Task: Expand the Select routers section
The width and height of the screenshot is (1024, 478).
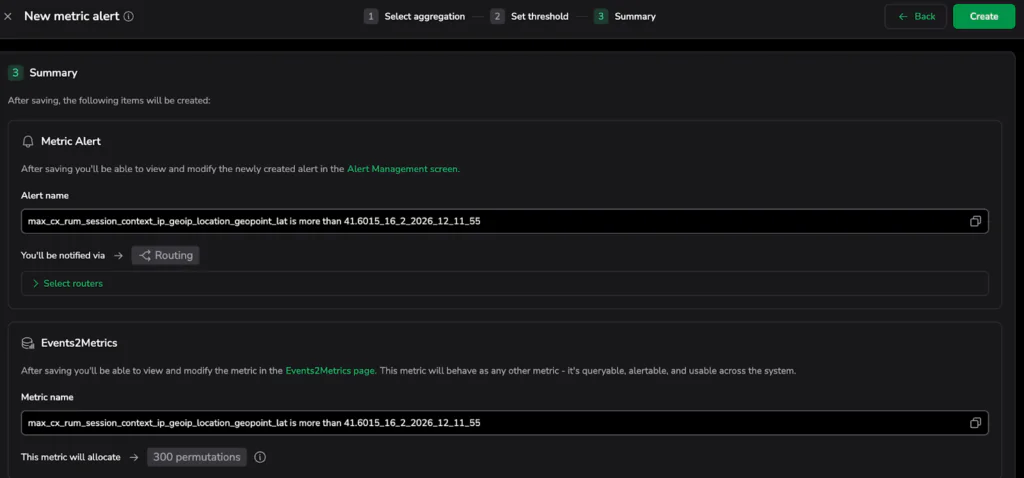Action: tap(68, 284)
